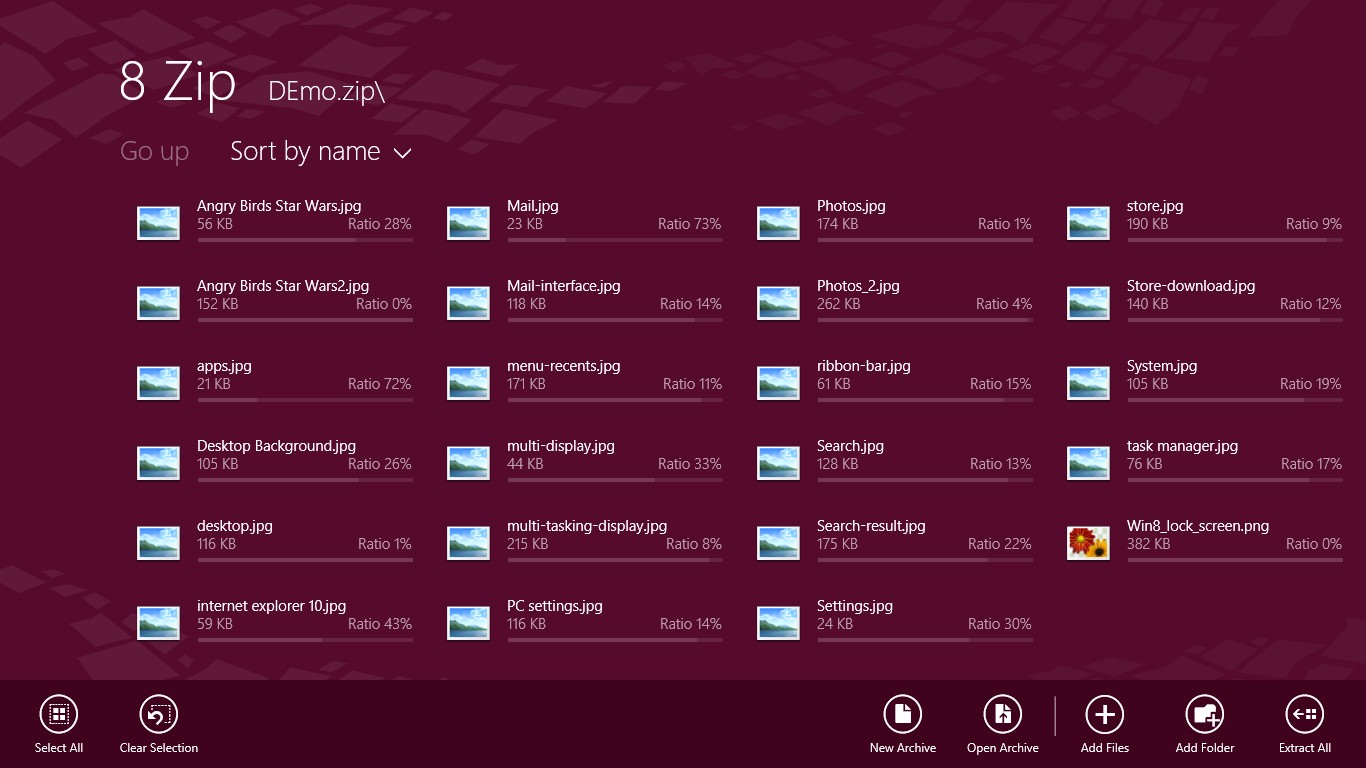Open the Sort by name dropdown
This screenshot has height=768, width=1366.
pyautogui.click(x=320, y=152)
